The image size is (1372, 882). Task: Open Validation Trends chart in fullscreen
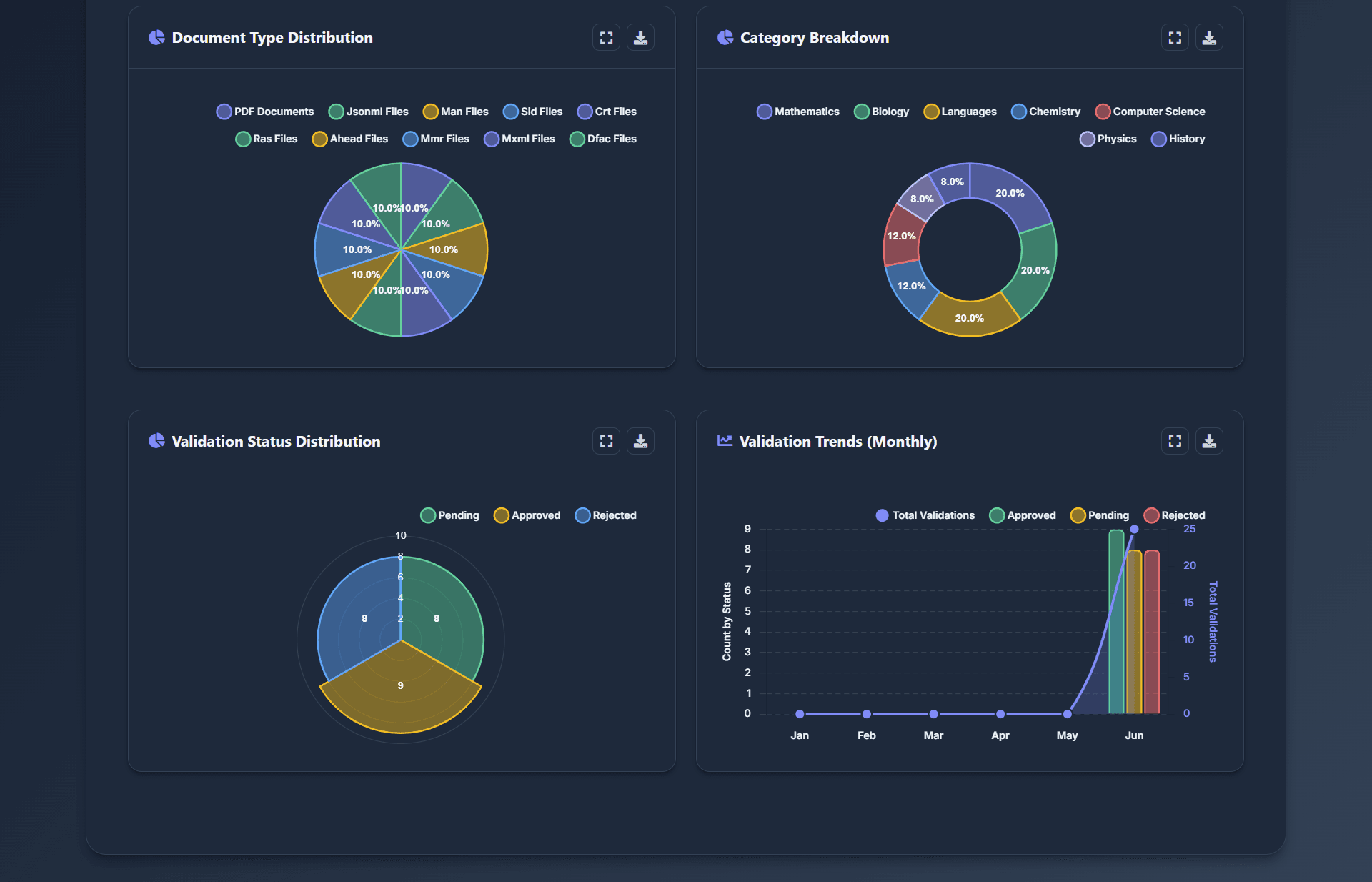1175,441
